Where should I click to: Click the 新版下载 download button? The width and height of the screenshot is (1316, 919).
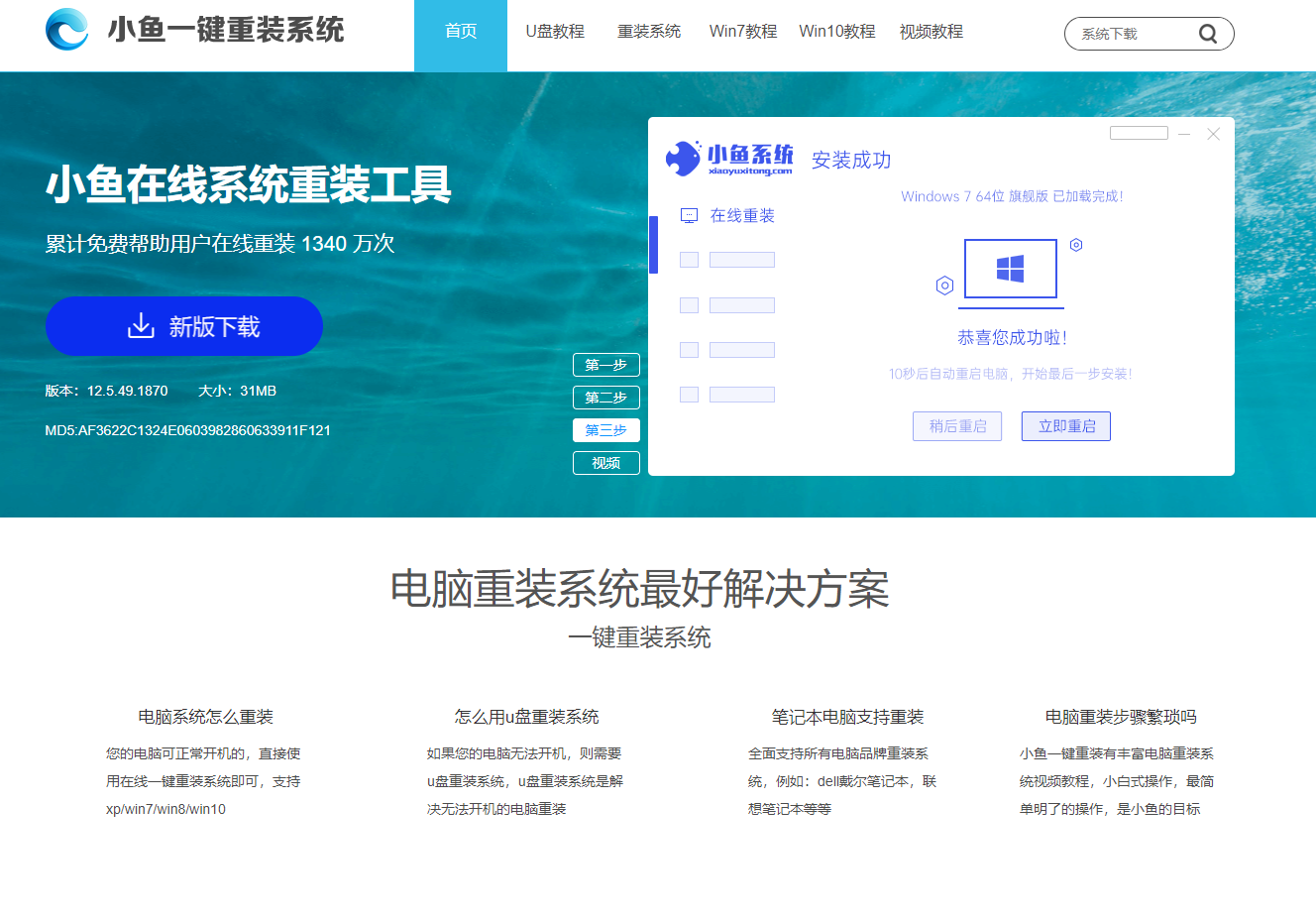click(183, 325)
